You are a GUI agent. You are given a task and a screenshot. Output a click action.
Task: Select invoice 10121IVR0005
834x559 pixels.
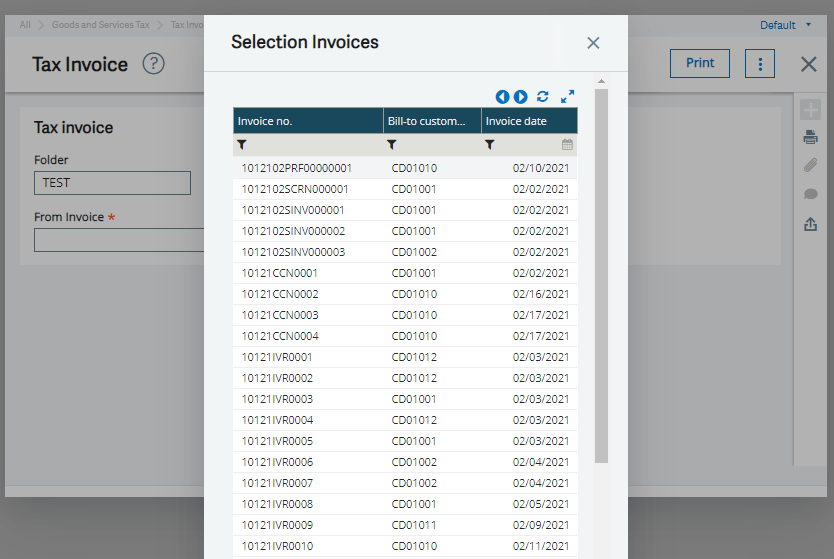coord(405,441)
